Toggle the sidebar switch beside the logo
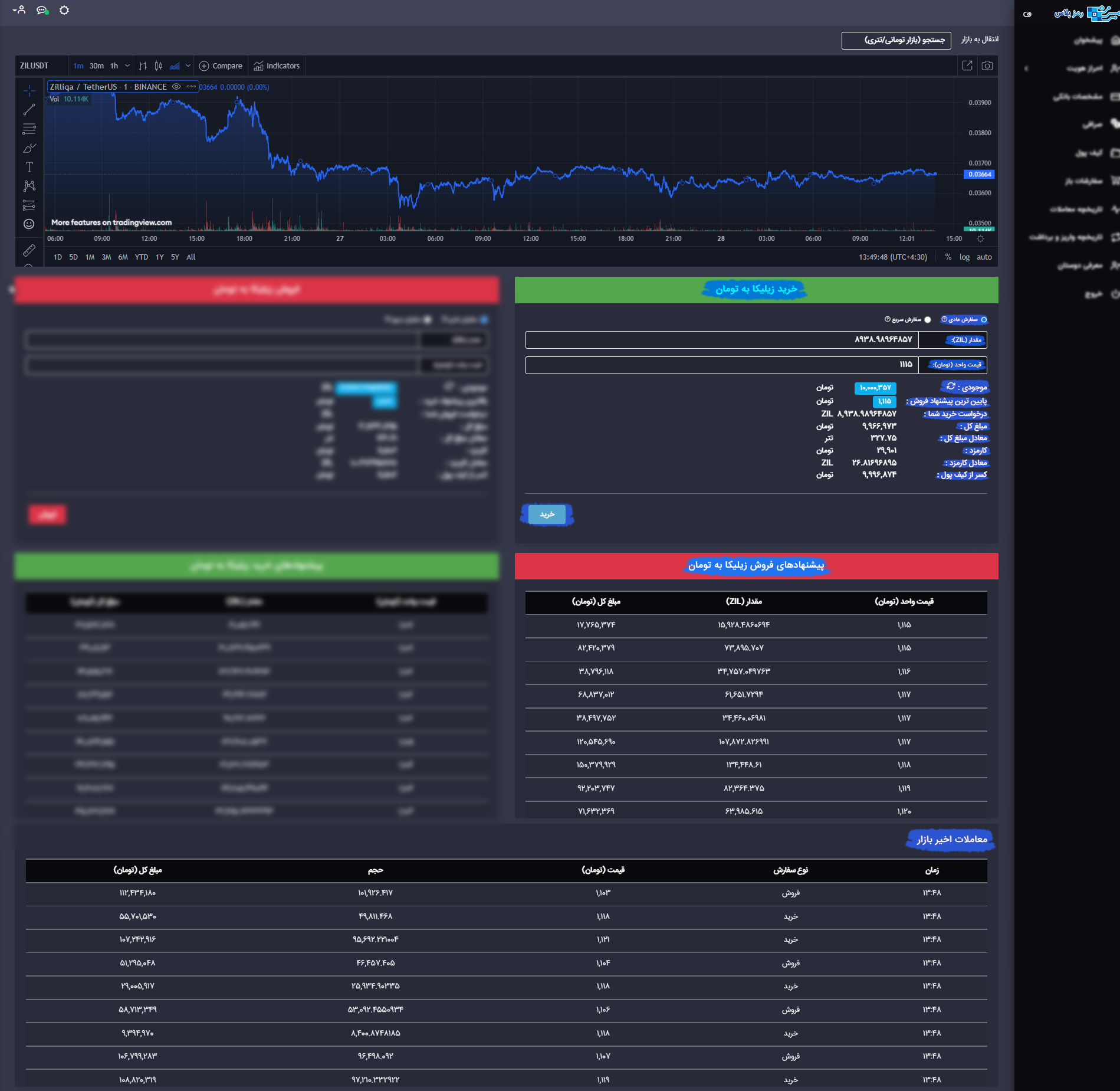Image resolution: width=1120 pixels, height=1091 pixels. click(x=1027, y=14)
